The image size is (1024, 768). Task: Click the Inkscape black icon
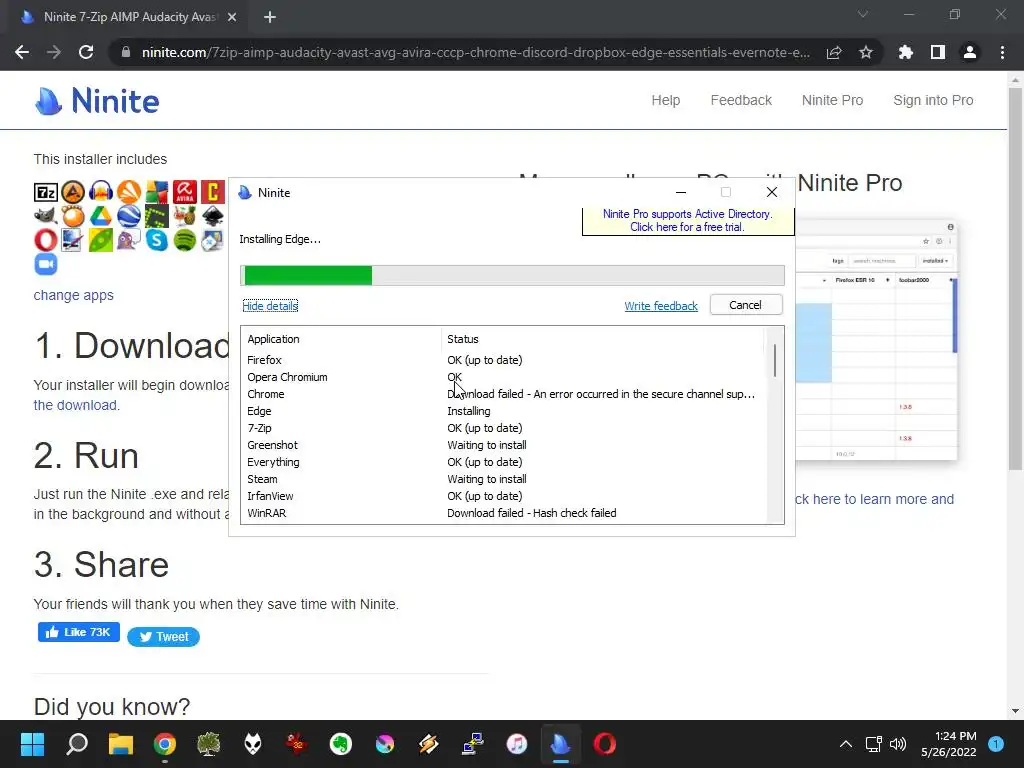pyautogui.click(x=213, y=216)
